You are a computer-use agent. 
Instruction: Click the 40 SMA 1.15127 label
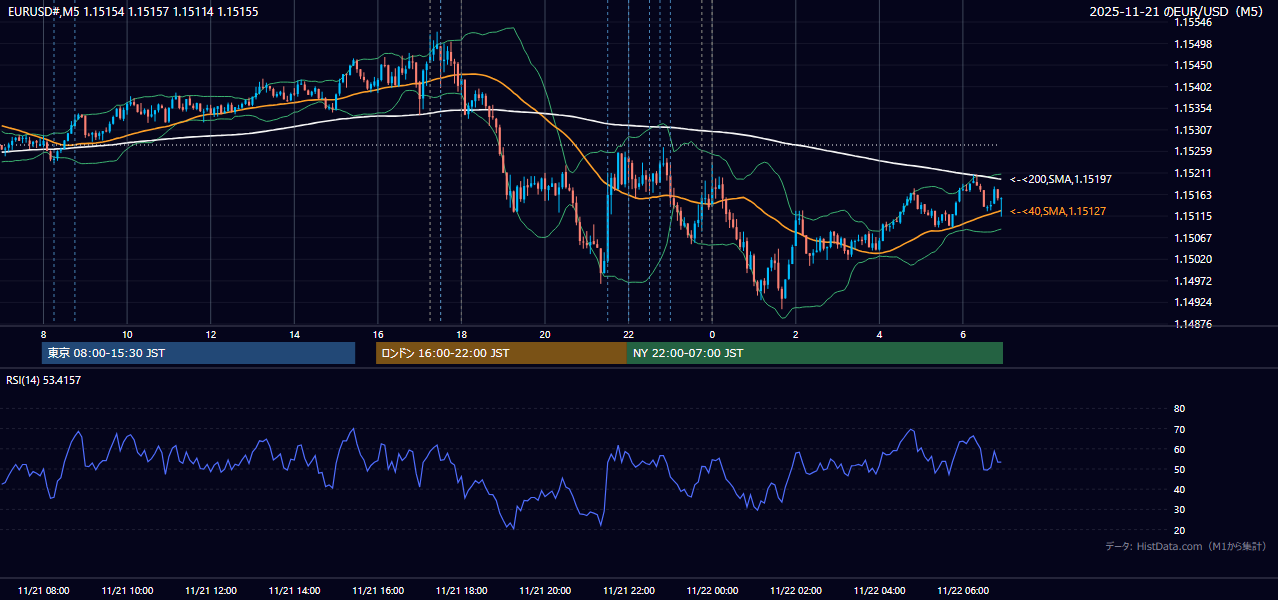(x=1057, y=211)
